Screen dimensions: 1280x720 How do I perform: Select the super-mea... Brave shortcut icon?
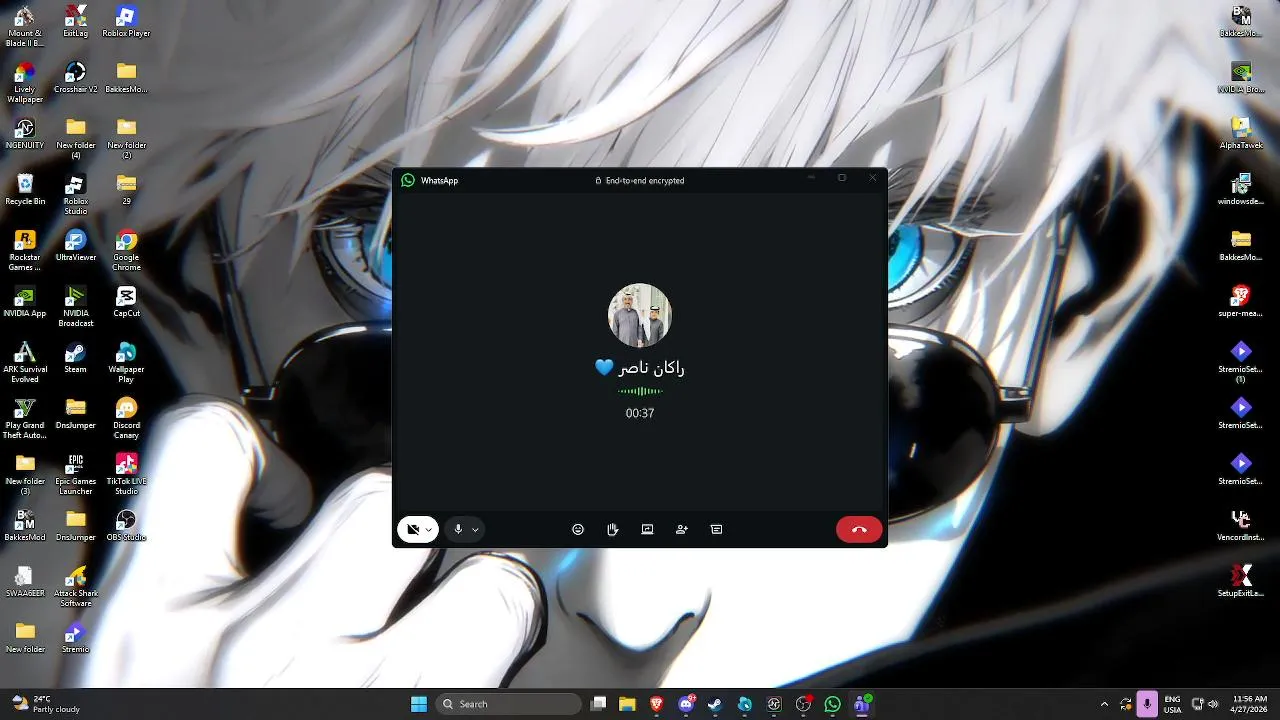pyautogui.click(x=1241, y=301)
